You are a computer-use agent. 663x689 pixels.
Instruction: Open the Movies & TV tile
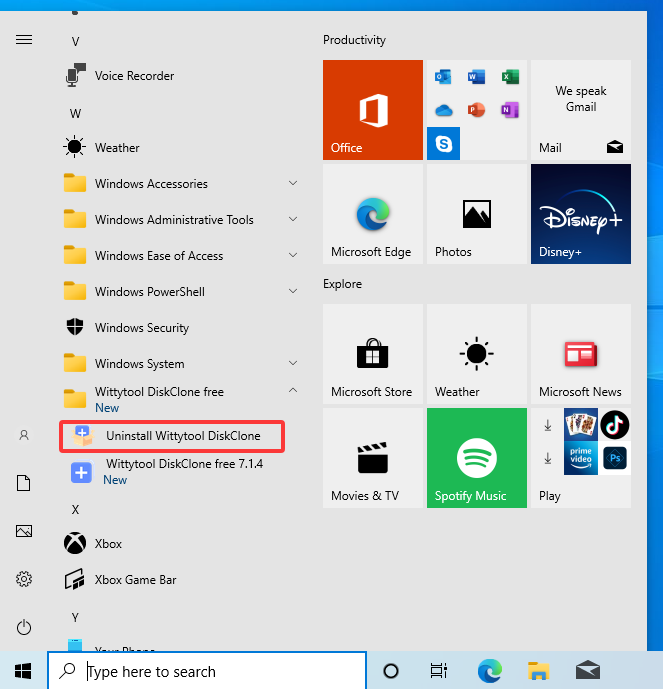pos(373,458)
